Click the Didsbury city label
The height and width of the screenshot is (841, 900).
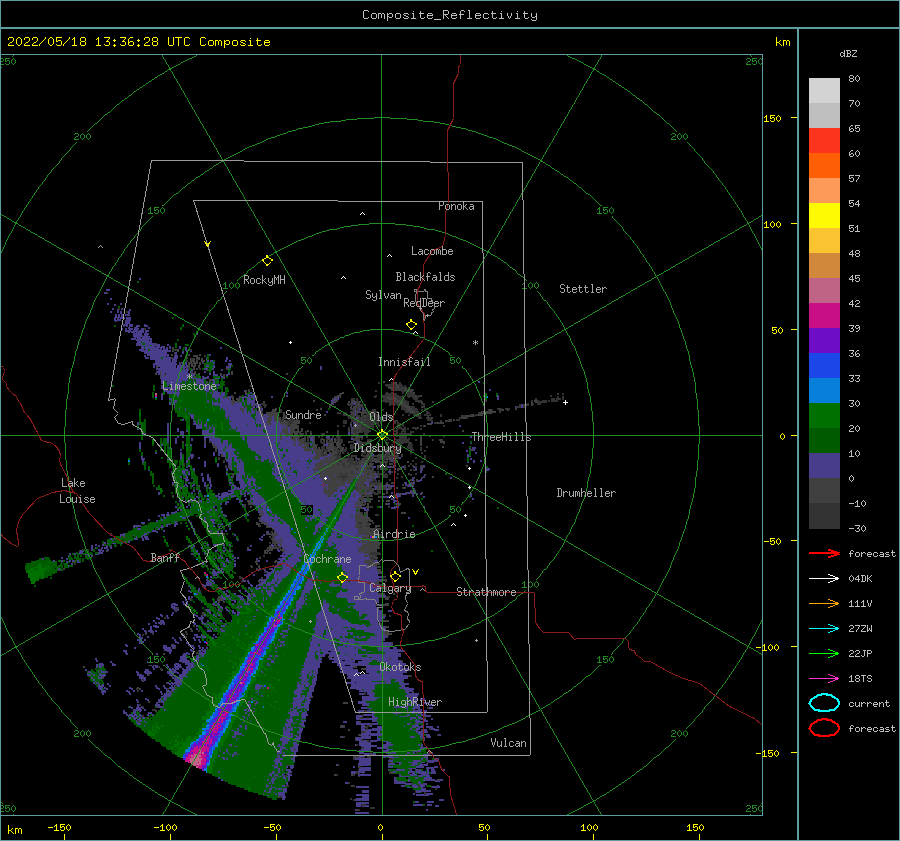point(377,448)
